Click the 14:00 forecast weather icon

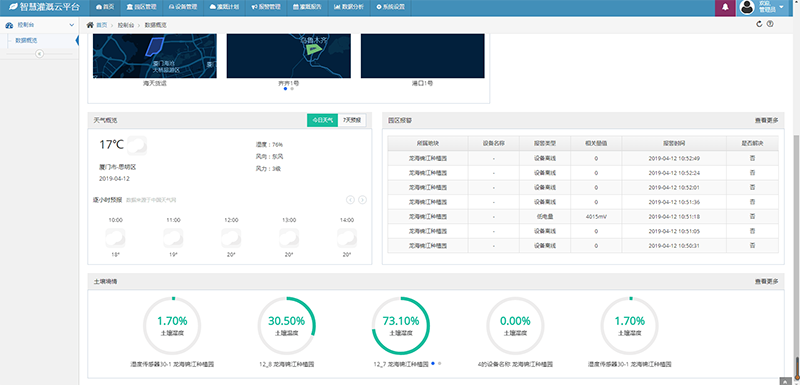point(347,238)
